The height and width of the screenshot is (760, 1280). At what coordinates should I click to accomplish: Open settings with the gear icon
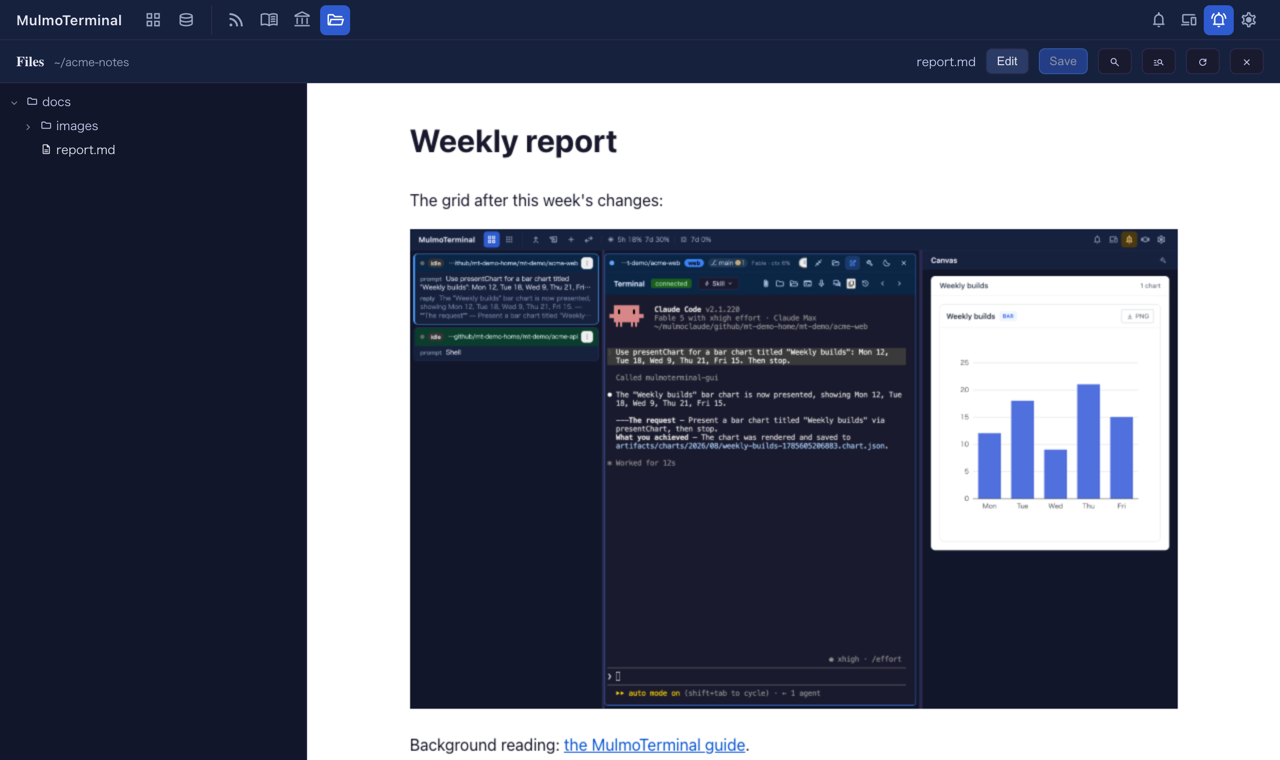tap(1249, 20)
